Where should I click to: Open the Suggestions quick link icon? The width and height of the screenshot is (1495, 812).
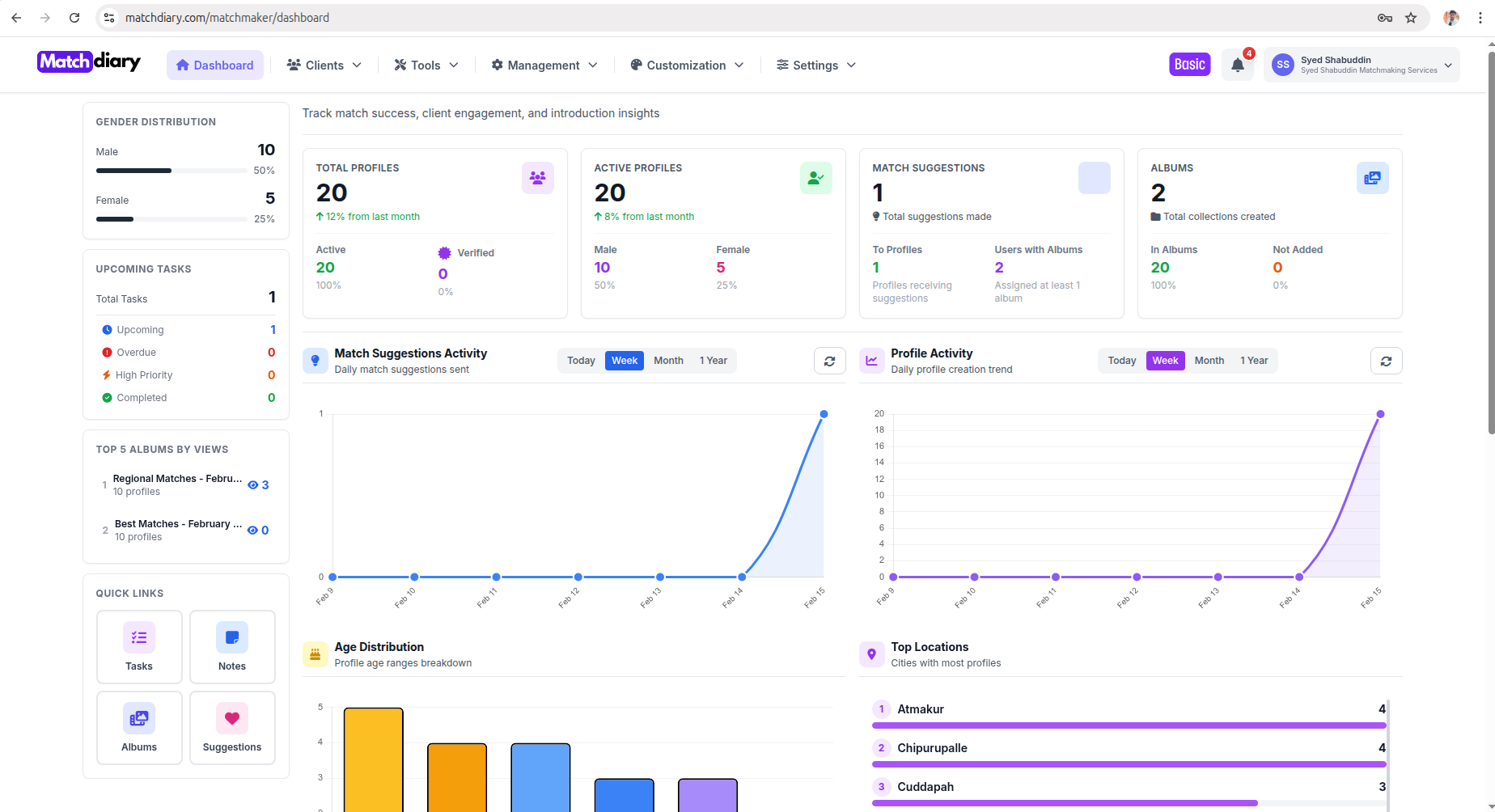tap(232, 718)
